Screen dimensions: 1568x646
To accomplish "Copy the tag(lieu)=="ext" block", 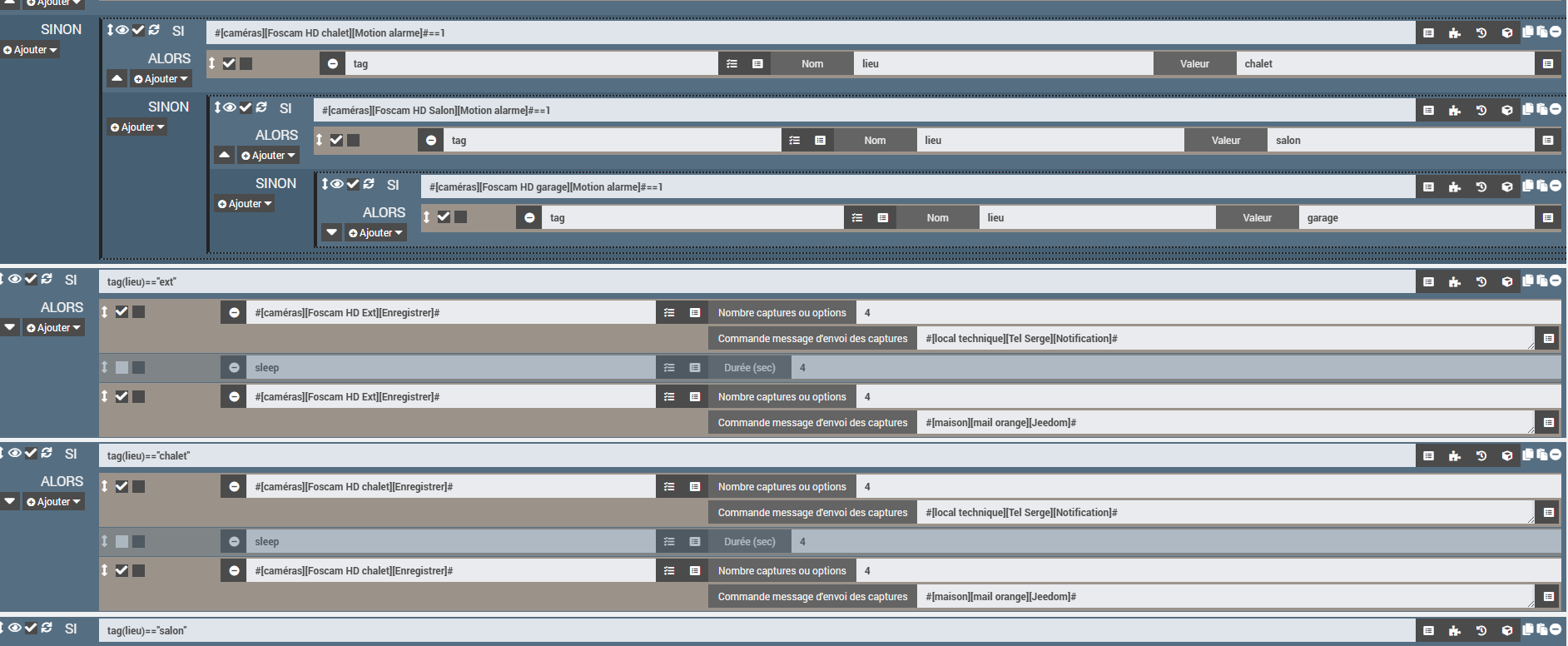I will coord(1528,281).
